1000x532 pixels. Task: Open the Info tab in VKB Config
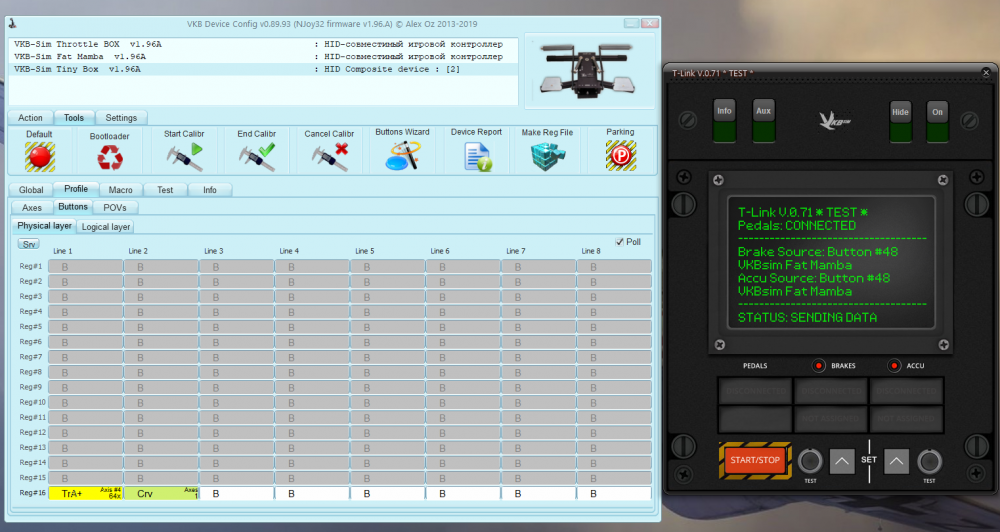210,190
